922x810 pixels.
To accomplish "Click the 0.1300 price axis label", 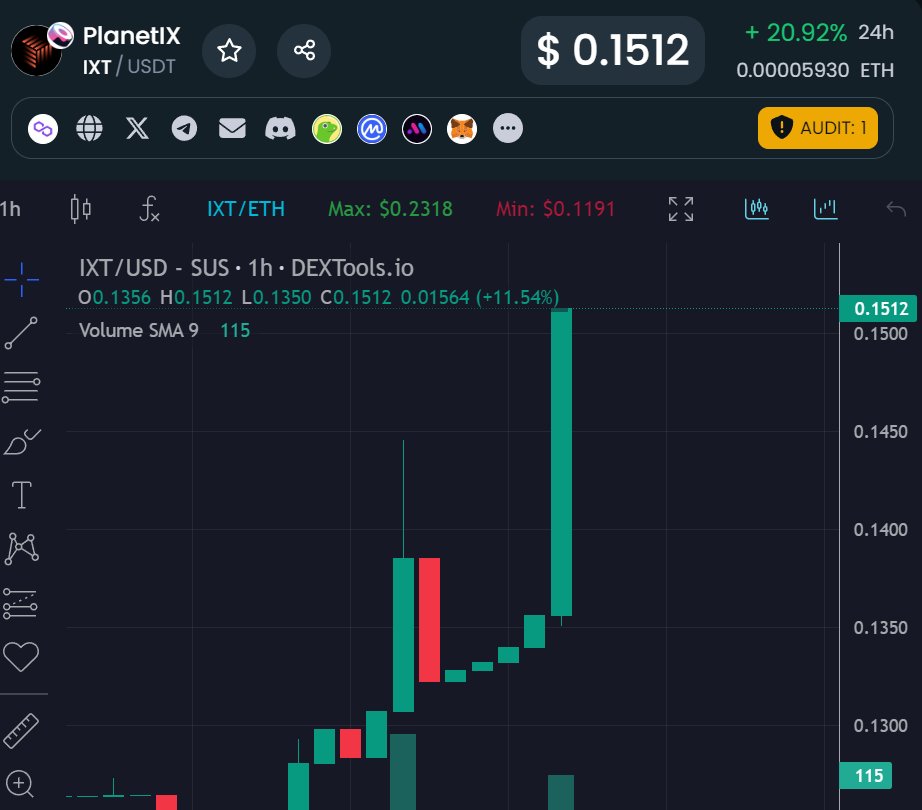I will (x=880, y=726).
